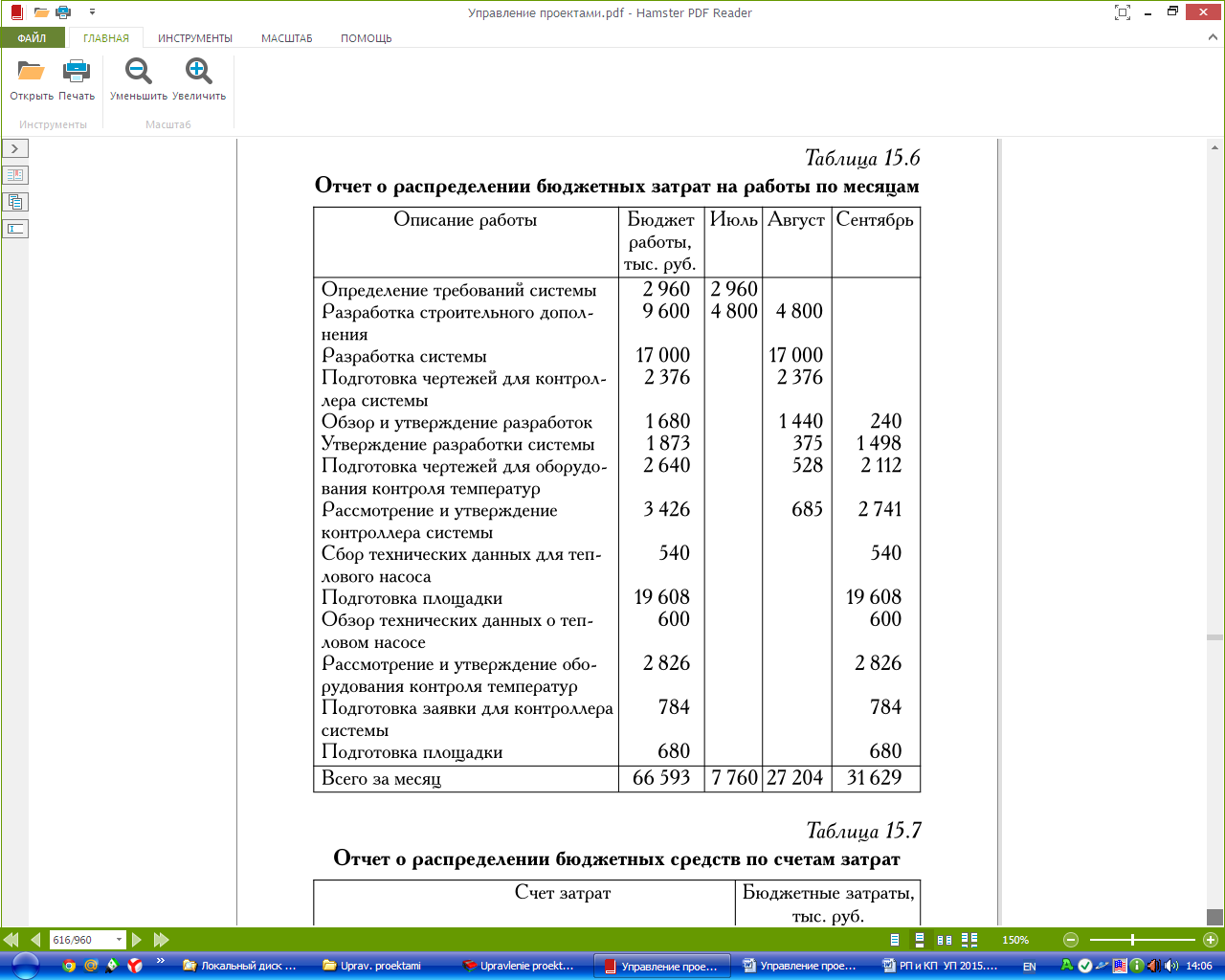Click the September total 31 629

pyautogui.click(x=874, y=778)
